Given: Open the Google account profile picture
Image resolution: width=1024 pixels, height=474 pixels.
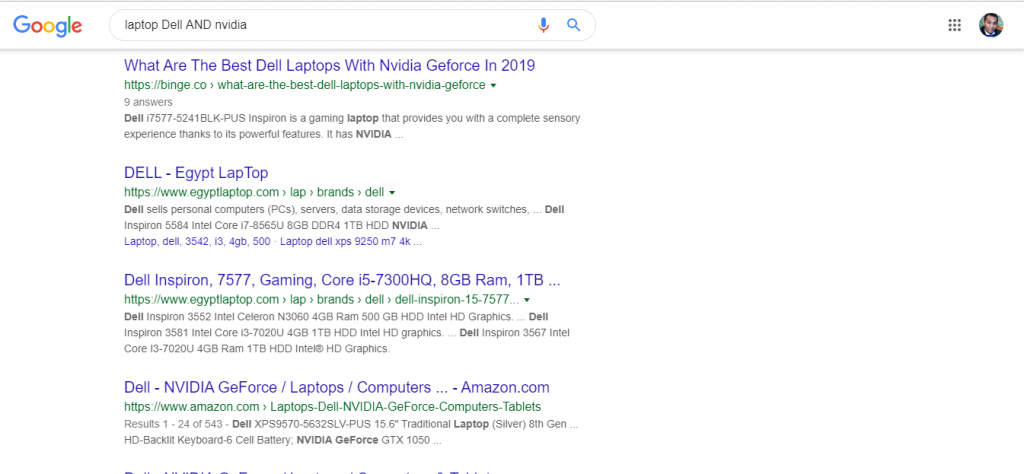Looking at the screenshot, I should (x=991, y=25).
